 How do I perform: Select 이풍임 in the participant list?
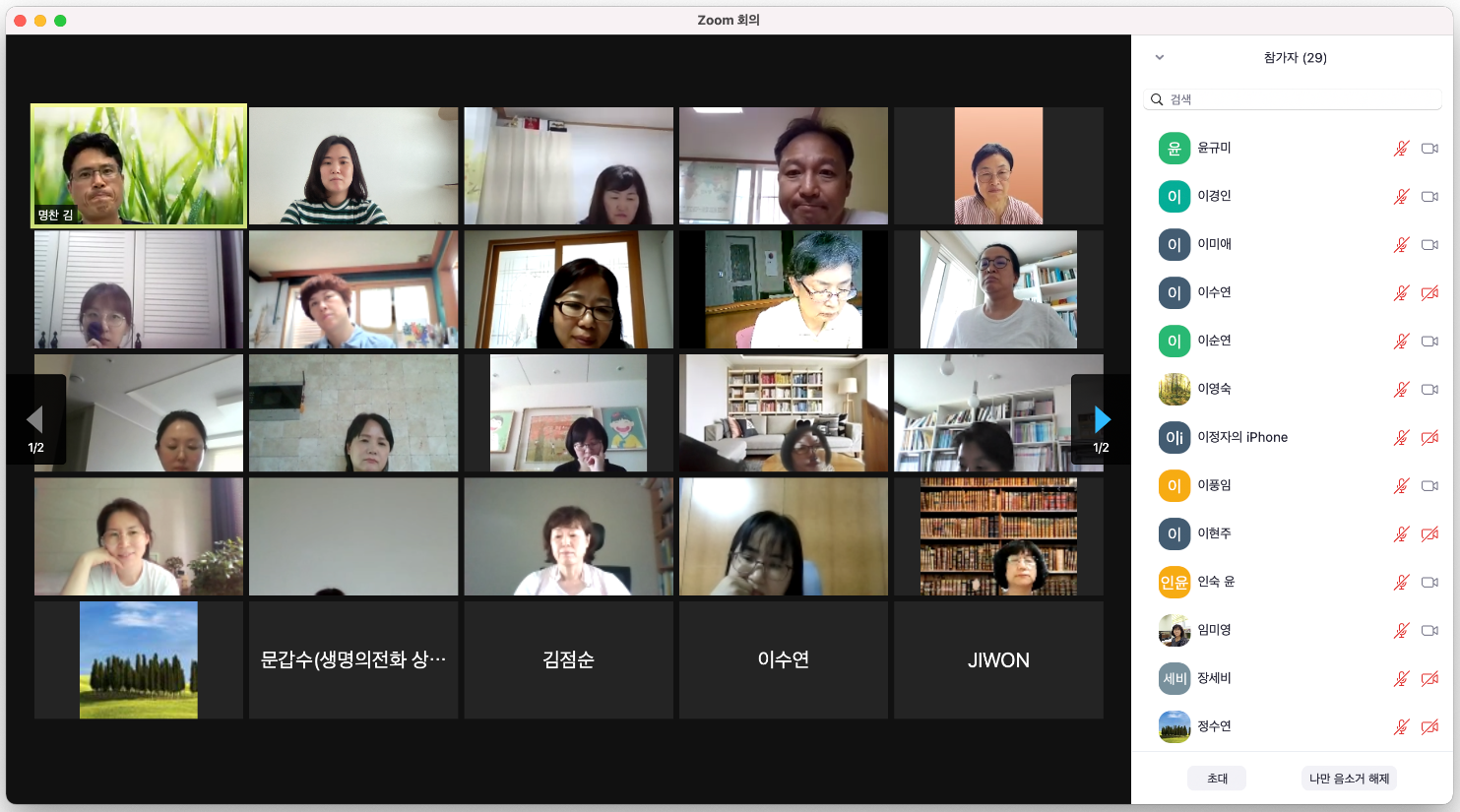pyautogui.click(x=1214, y=485)
